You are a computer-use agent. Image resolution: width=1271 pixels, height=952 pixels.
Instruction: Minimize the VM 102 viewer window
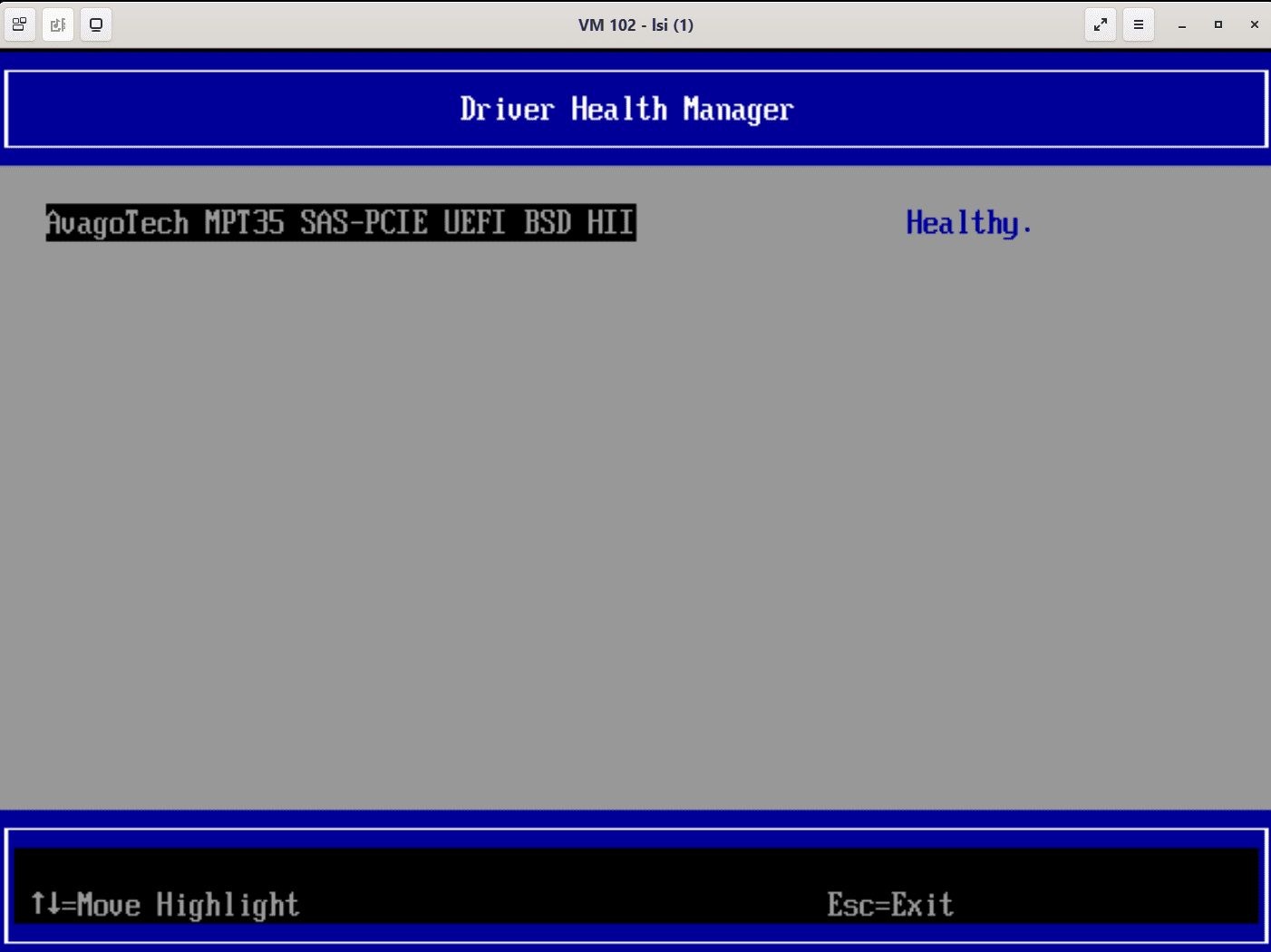pos(1182,24)
